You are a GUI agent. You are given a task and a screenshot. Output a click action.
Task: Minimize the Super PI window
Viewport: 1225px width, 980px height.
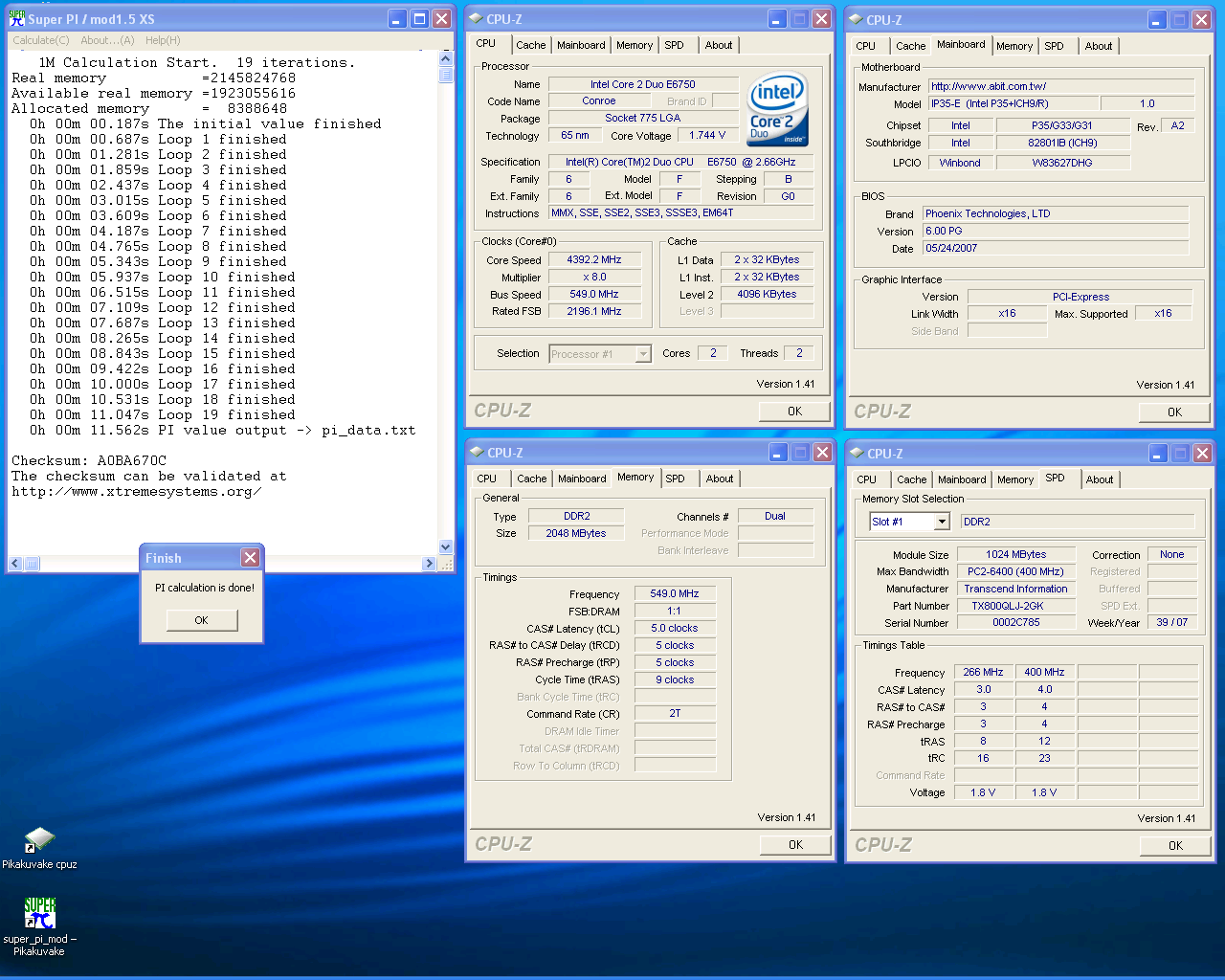coord(398,18)
